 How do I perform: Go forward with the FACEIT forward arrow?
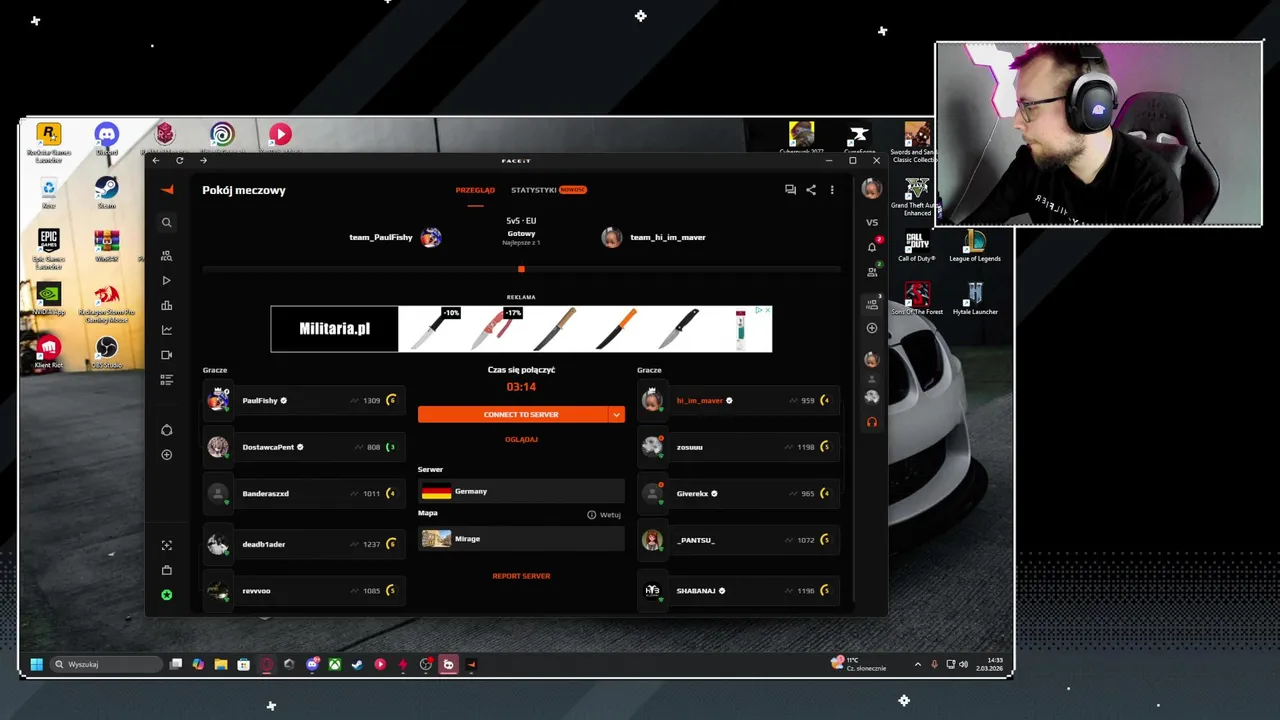tap(203, 160)
